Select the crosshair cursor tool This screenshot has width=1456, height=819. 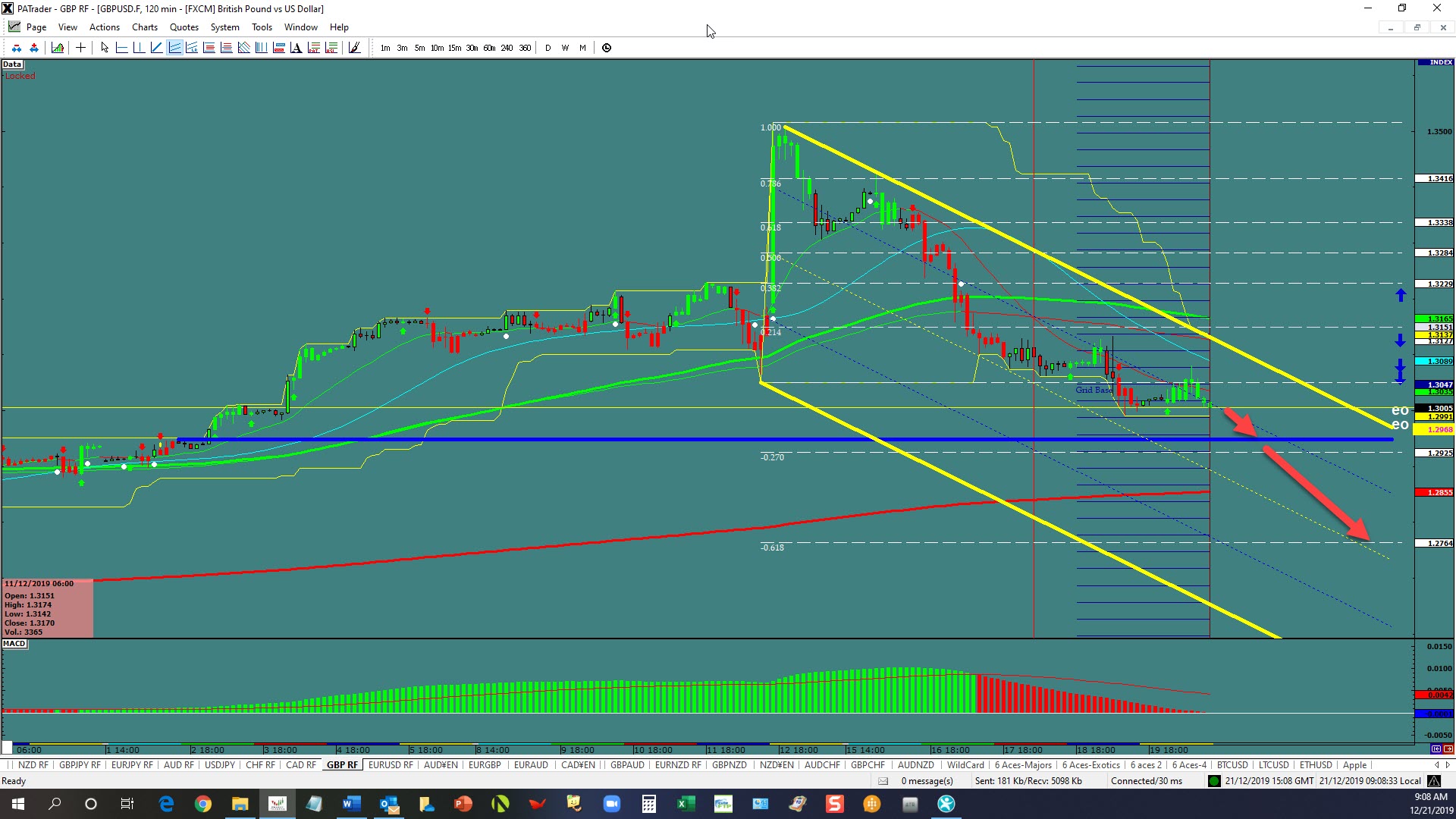pos(80,48)
